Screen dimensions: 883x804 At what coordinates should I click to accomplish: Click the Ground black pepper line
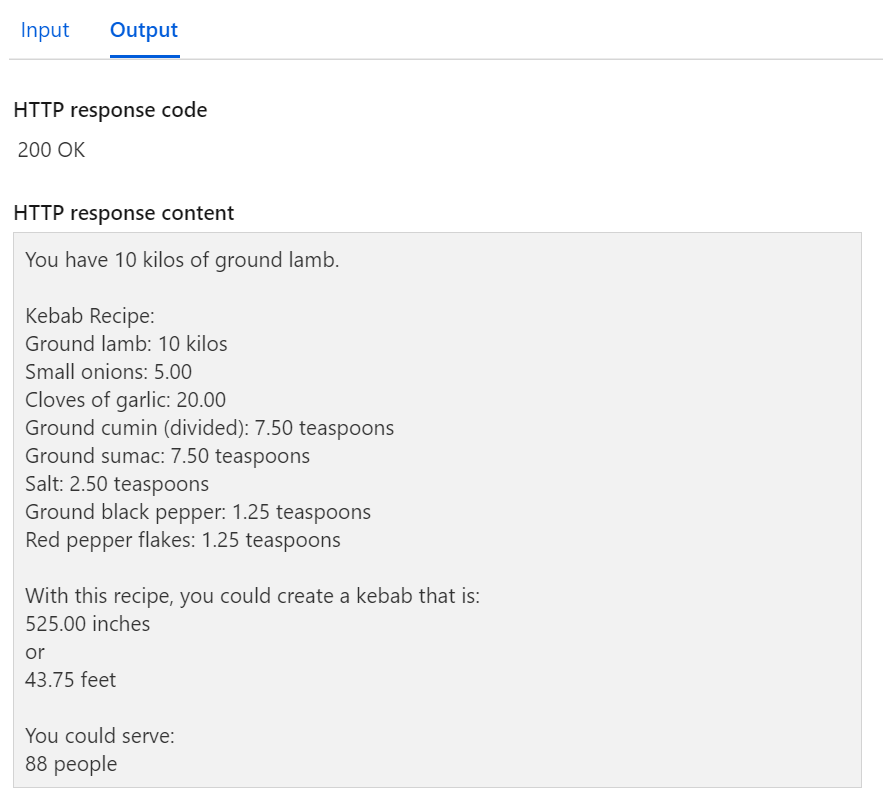click(198, 512)
